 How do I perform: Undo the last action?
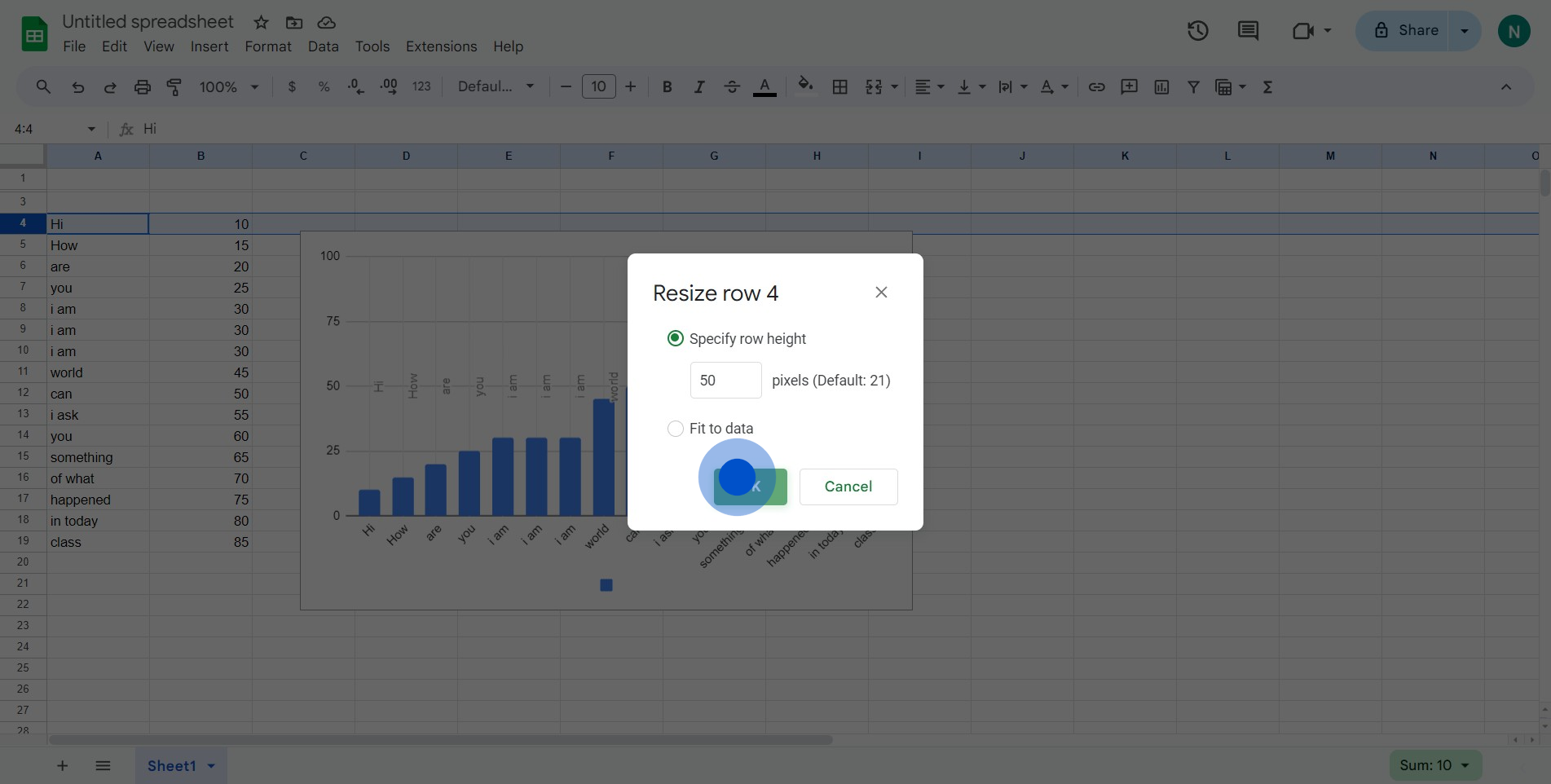[x=78, y=87]
